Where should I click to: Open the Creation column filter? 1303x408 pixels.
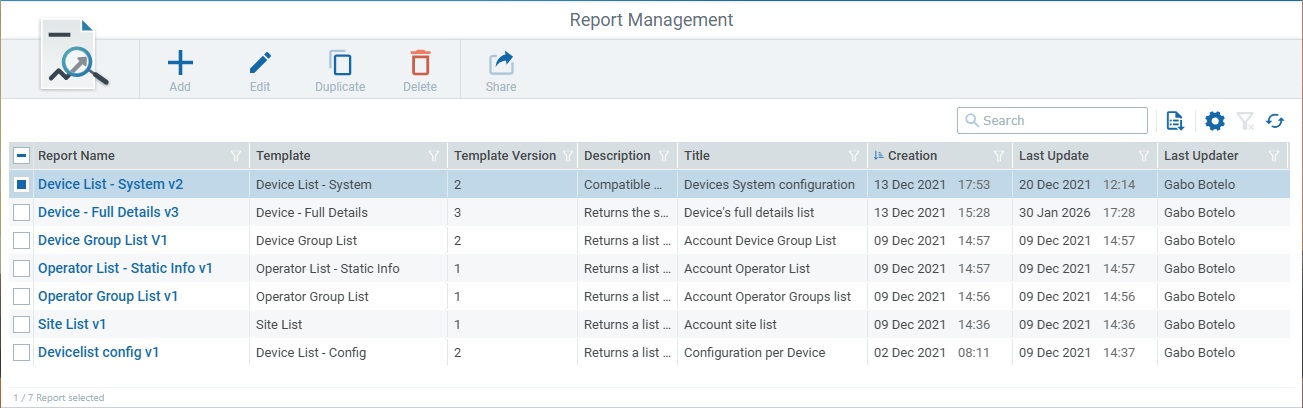(999, 156)
